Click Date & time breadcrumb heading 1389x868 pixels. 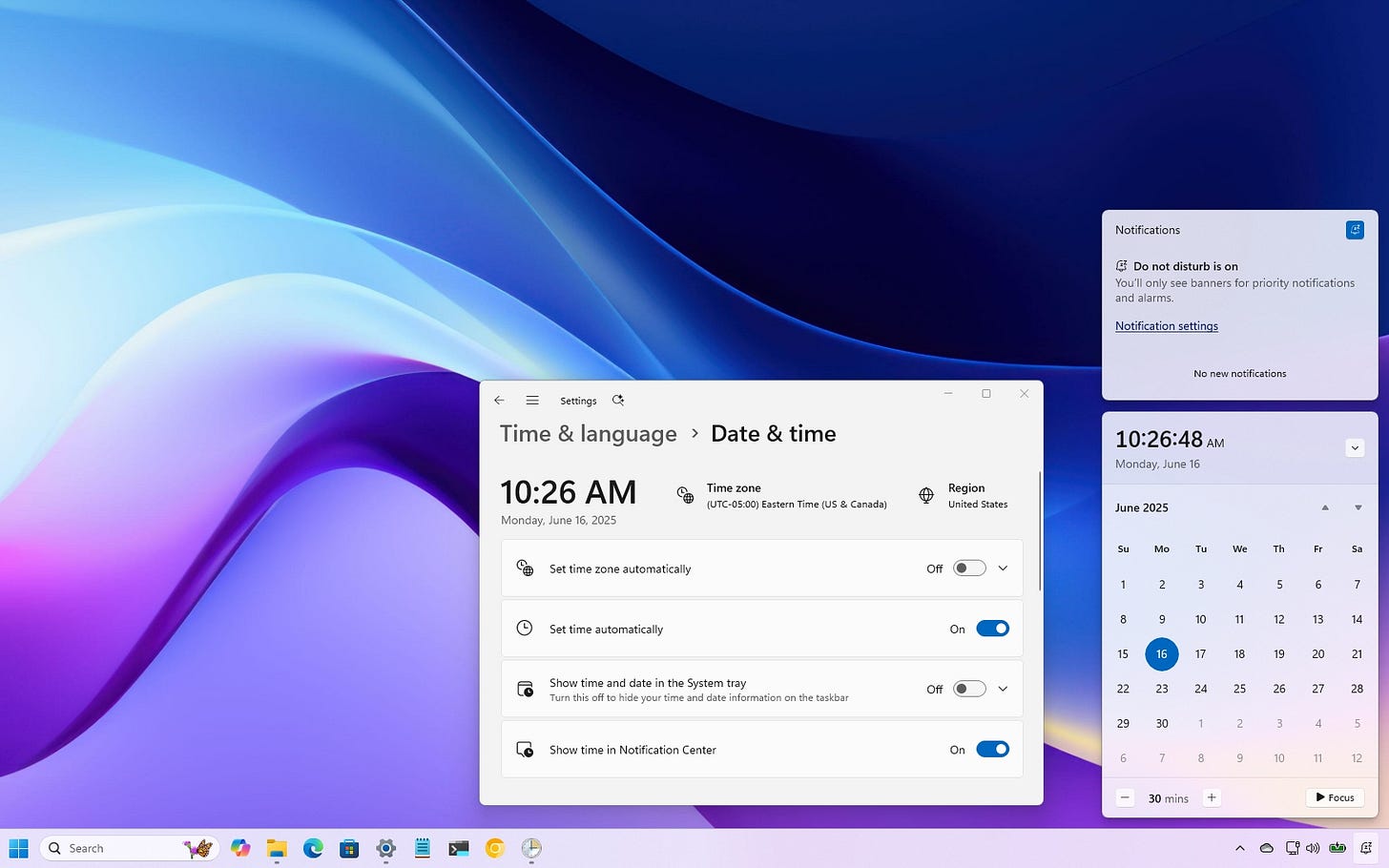[x=774, y=434]
